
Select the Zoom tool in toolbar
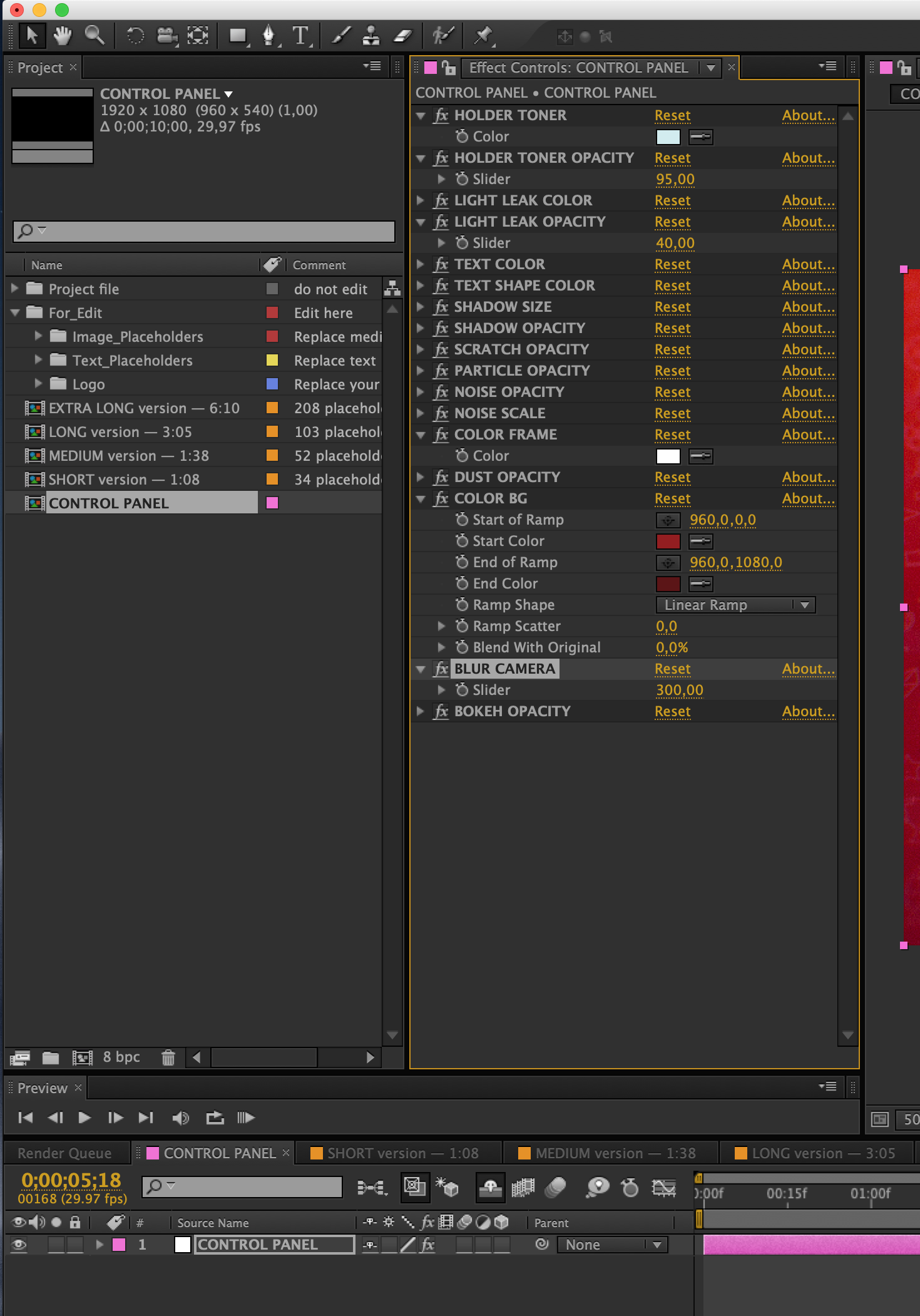95,36
